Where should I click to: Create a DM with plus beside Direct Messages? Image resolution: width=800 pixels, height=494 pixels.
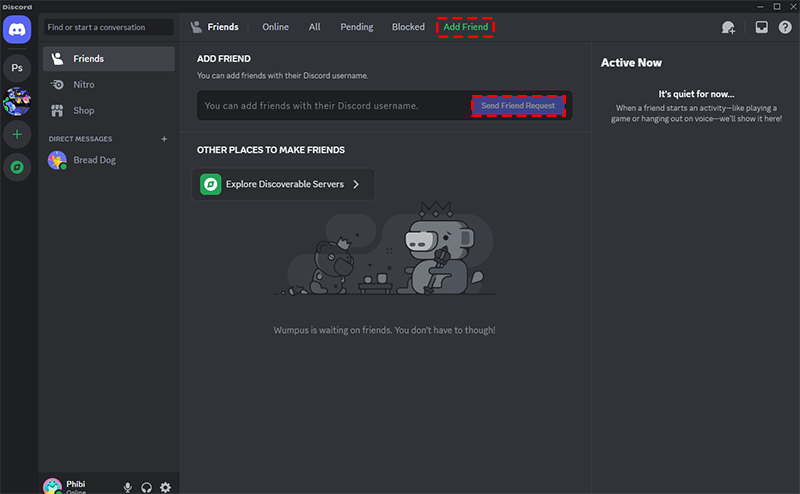(x=164, y=139)
